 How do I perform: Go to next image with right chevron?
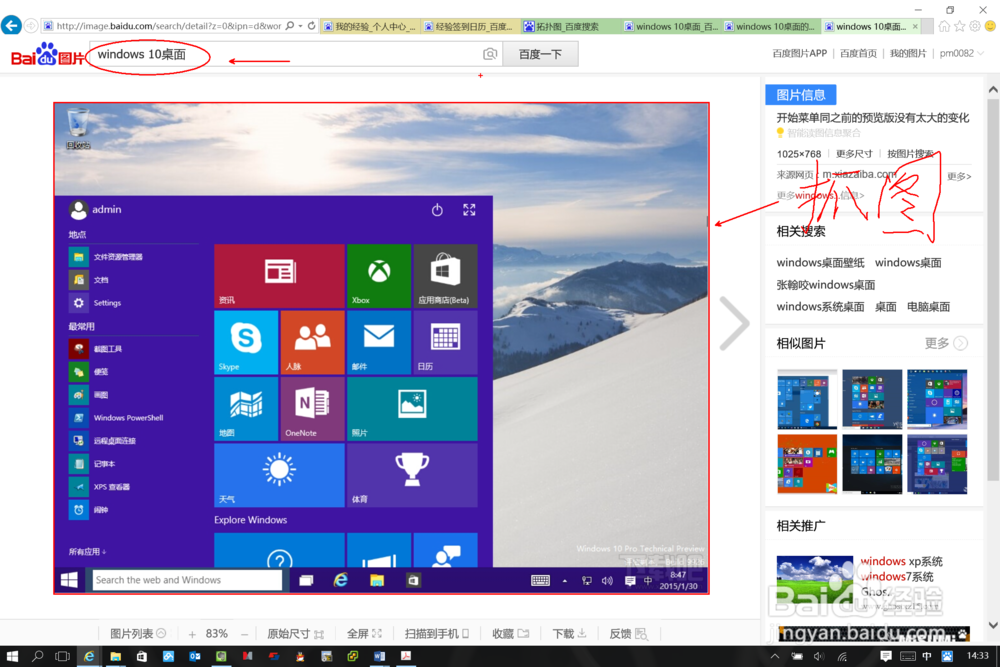click(x=734, y=323)
